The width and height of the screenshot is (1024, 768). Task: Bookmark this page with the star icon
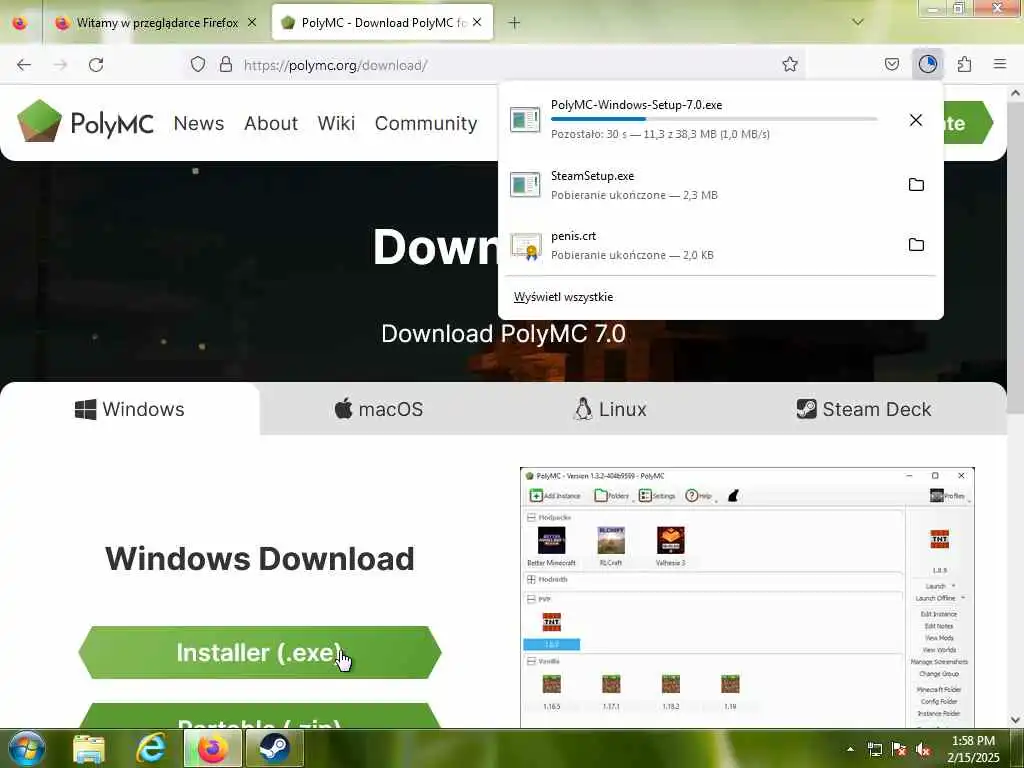tap(790, 64)
